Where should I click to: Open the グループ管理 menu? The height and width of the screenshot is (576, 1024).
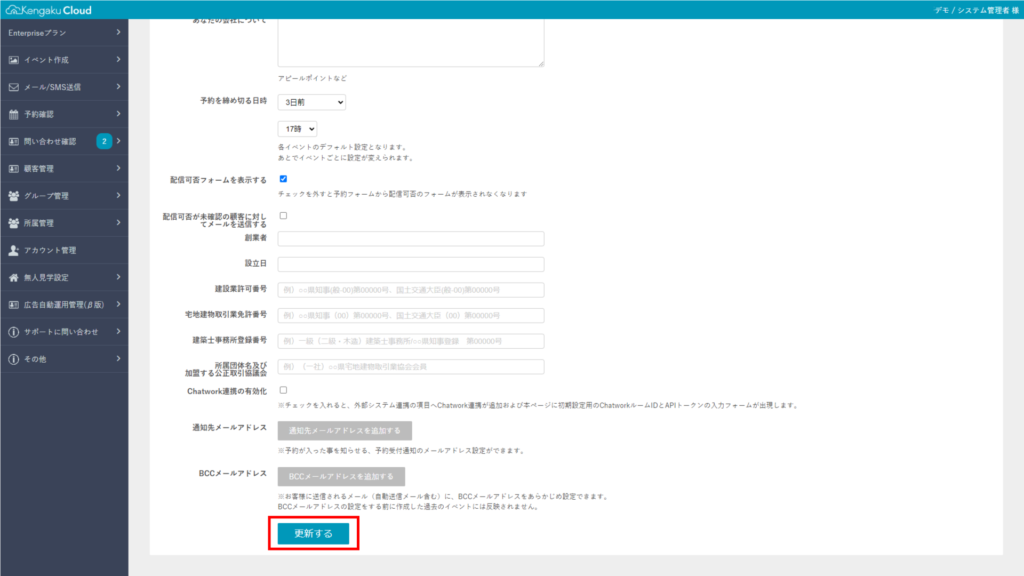[x=64, y=196]
